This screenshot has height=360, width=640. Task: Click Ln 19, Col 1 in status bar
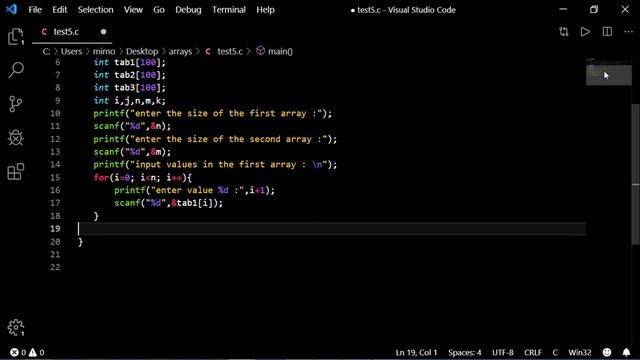pos(416,352)
